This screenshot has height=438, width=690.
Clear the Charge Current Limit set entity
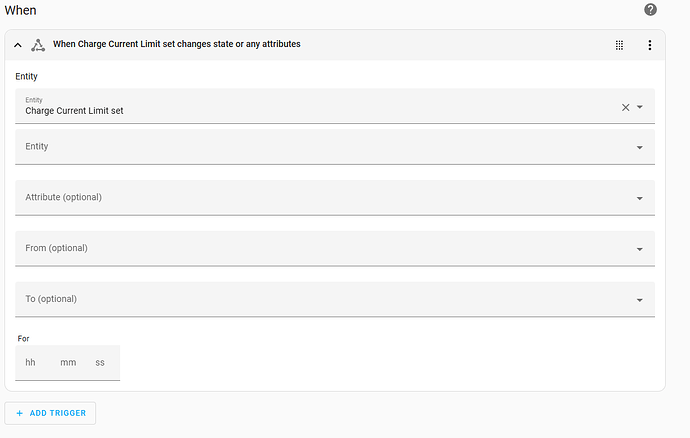tap(626, 107)
